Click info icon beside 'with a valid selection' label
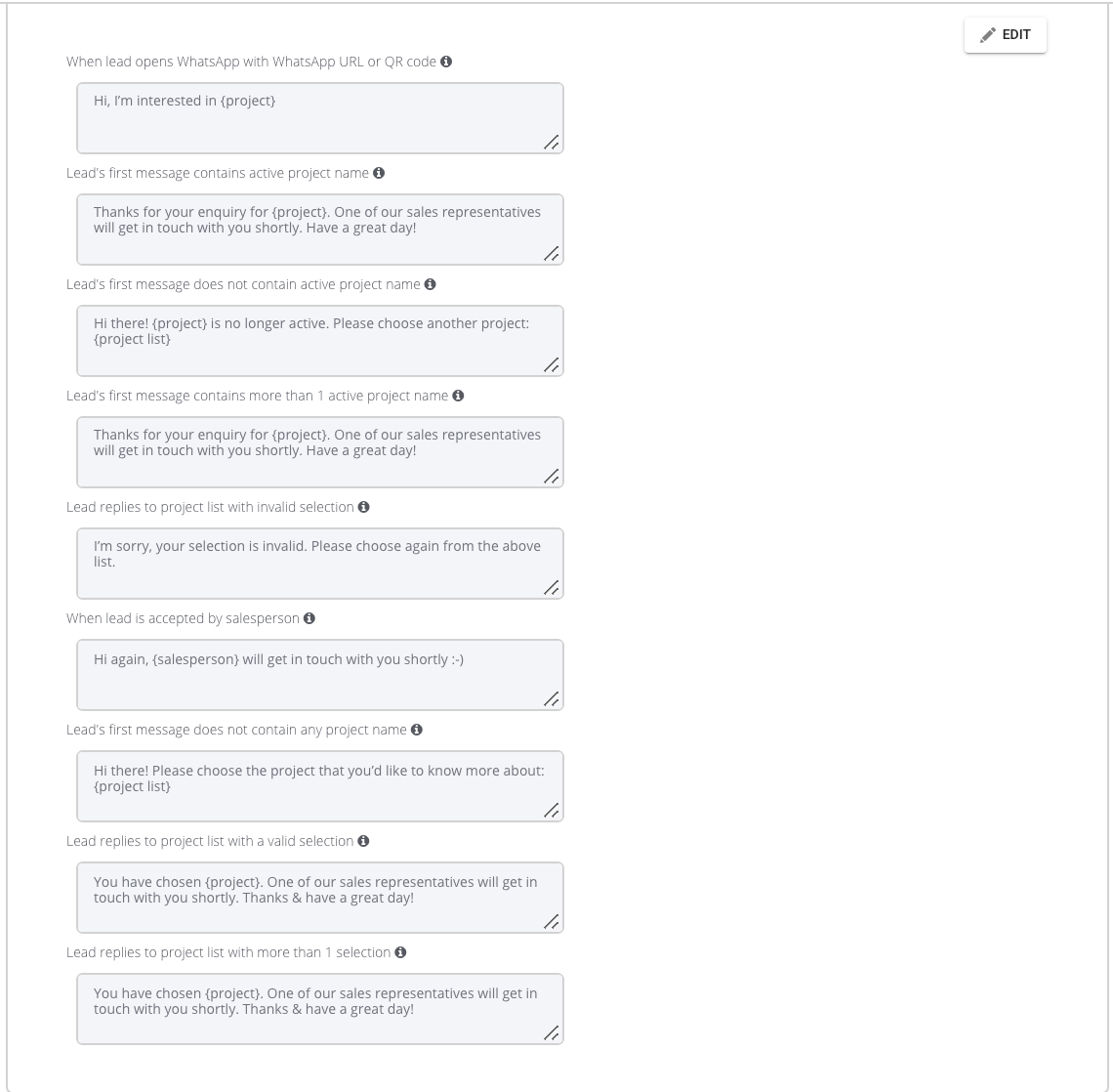 pyautogui.click(x=363, y=841)
